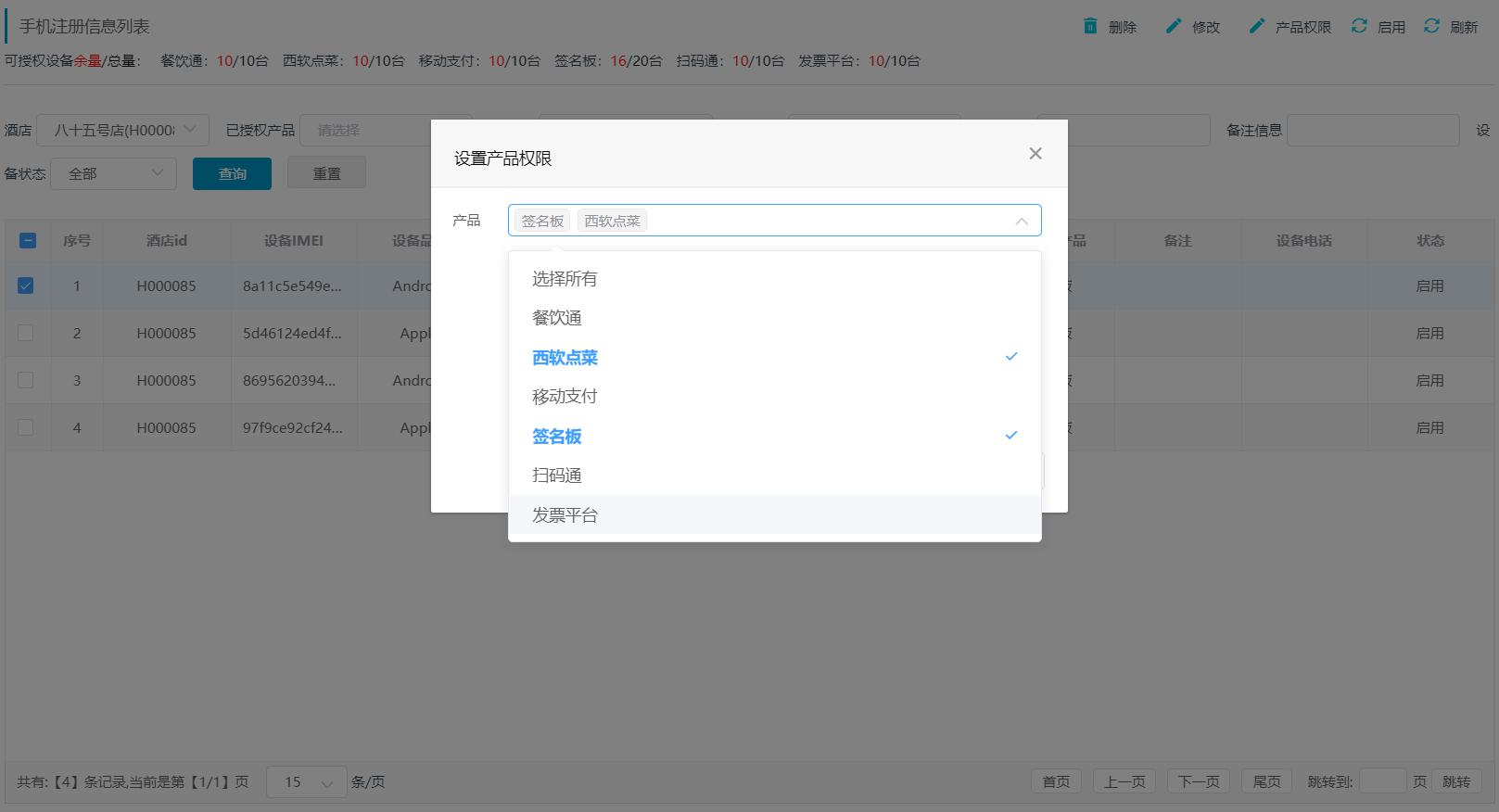Deselect 西软点菜 in the product list
The height and width of the screenshot is (812, 1499).
click(x=565, y=358)
